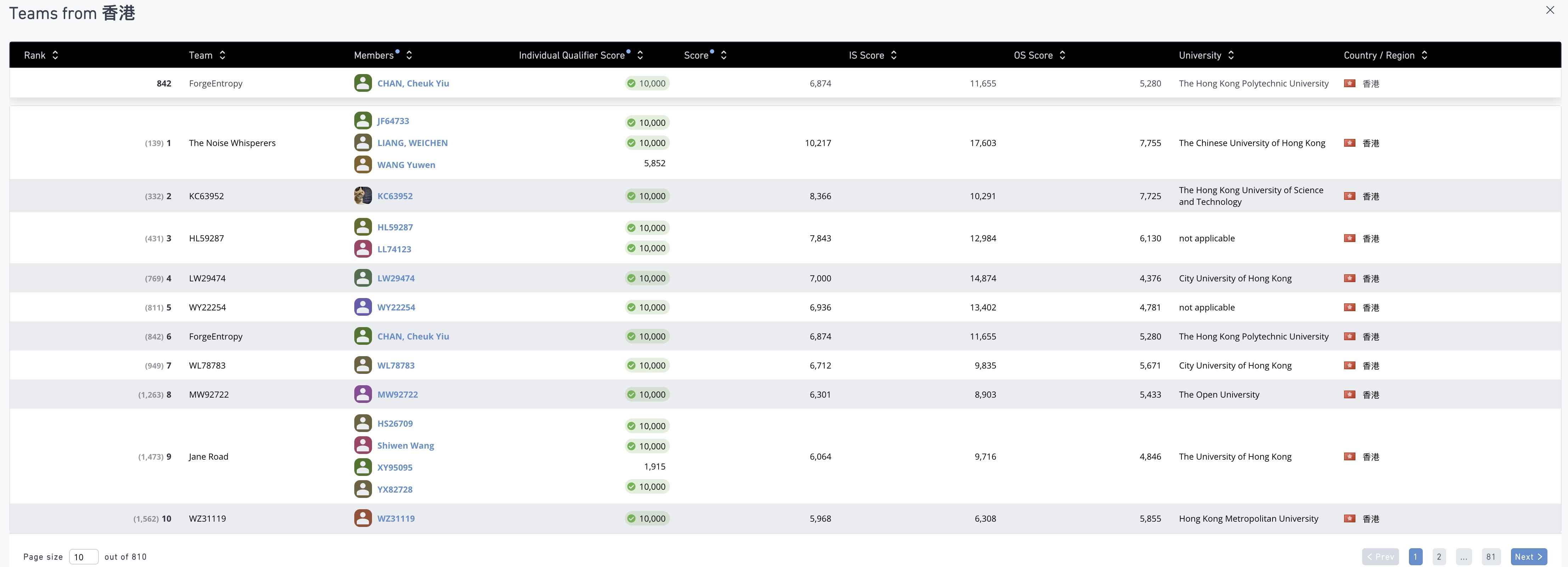The height and width of the screenshot is (567, 1568).
Task: Click the pagination ellipsis button
Action: (x=1463, y=557)
